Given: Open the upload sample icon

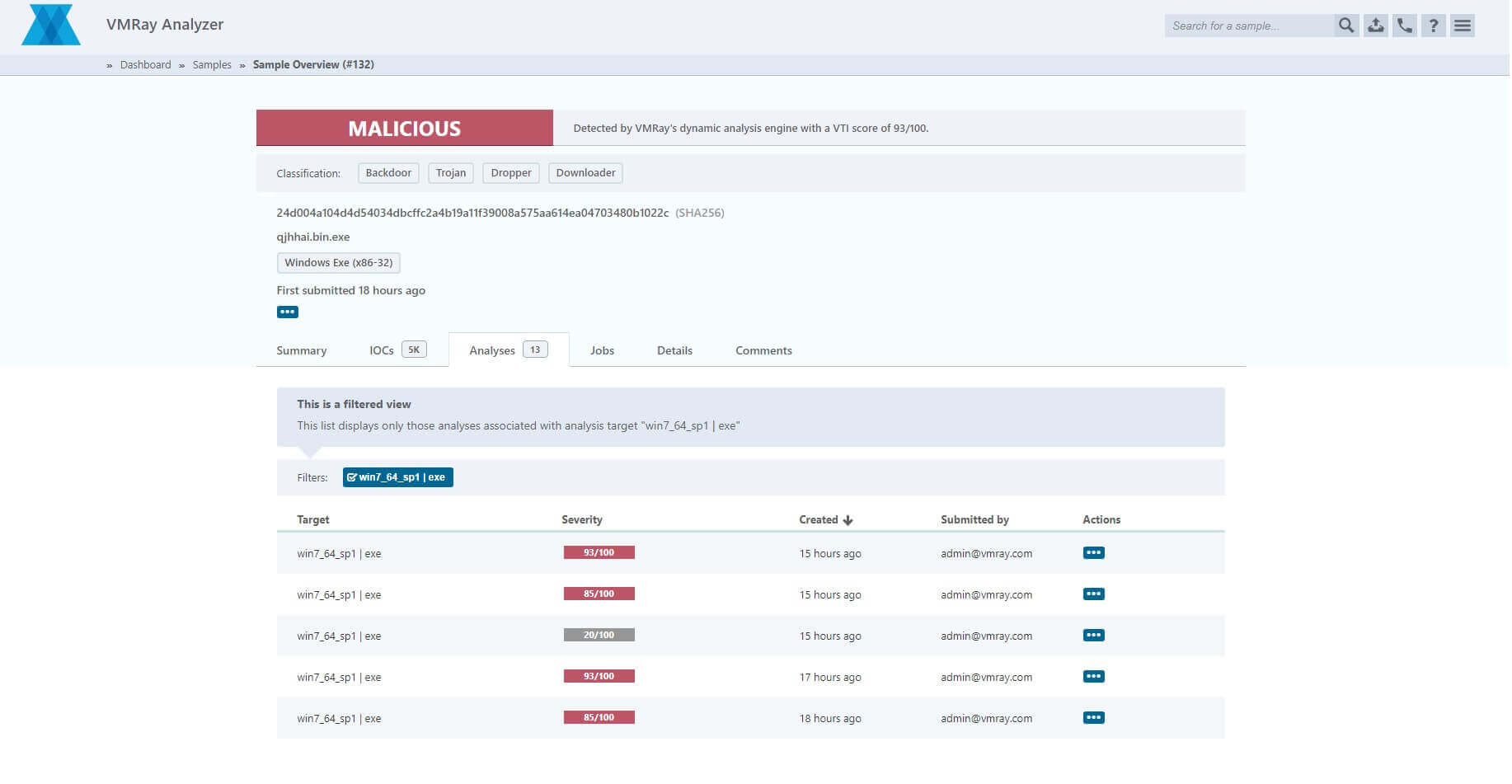Looking at the screenshot, I should click(x=1376, y=26).
